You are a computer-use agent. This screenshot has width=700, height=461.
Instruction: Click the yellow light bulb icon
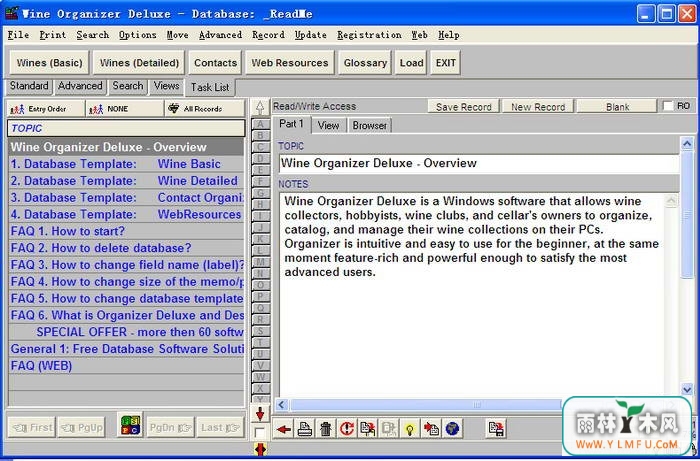pos(410,429)
